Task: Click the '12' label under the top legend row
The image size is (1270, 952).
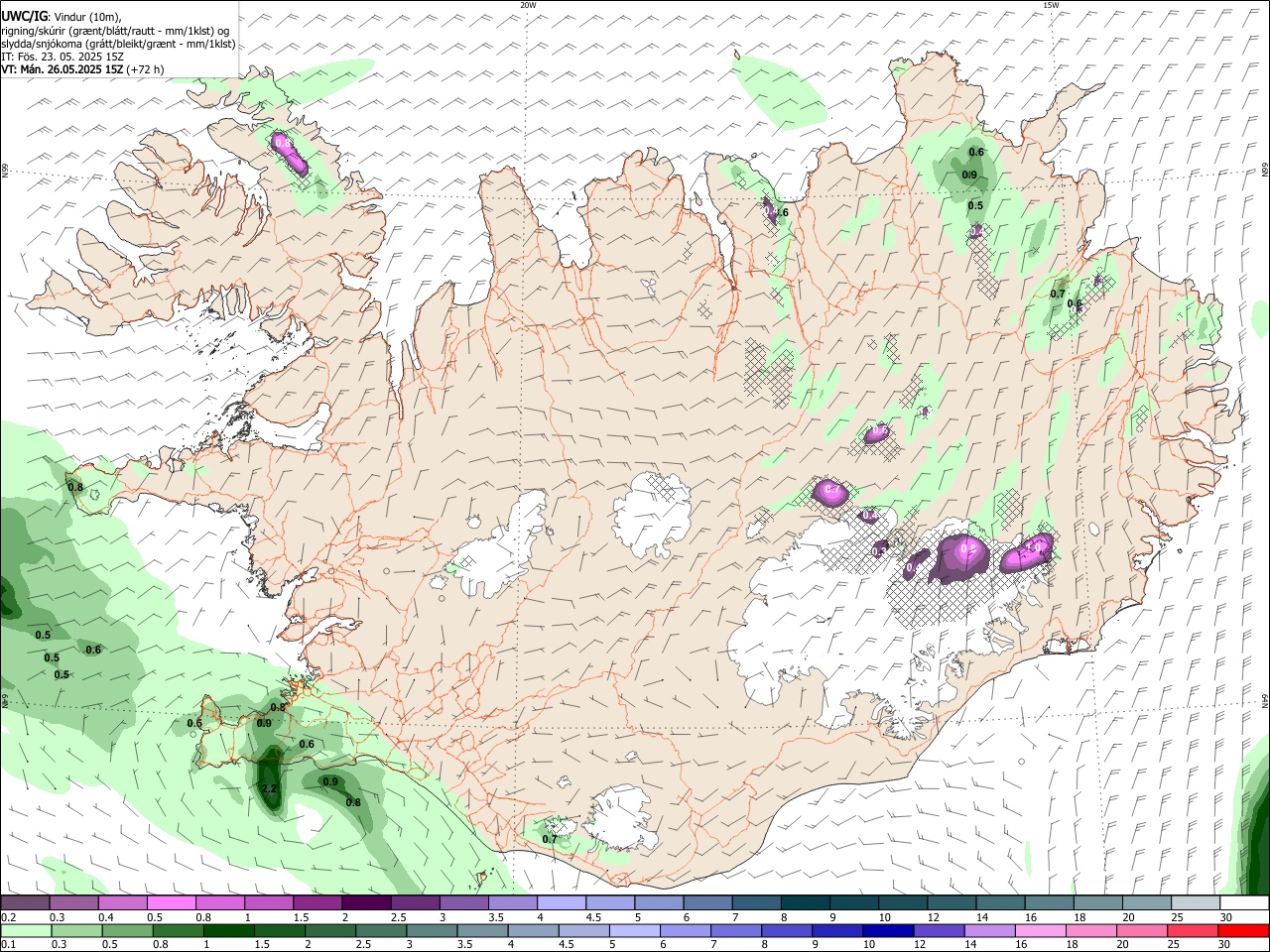Action: [933, 917]
